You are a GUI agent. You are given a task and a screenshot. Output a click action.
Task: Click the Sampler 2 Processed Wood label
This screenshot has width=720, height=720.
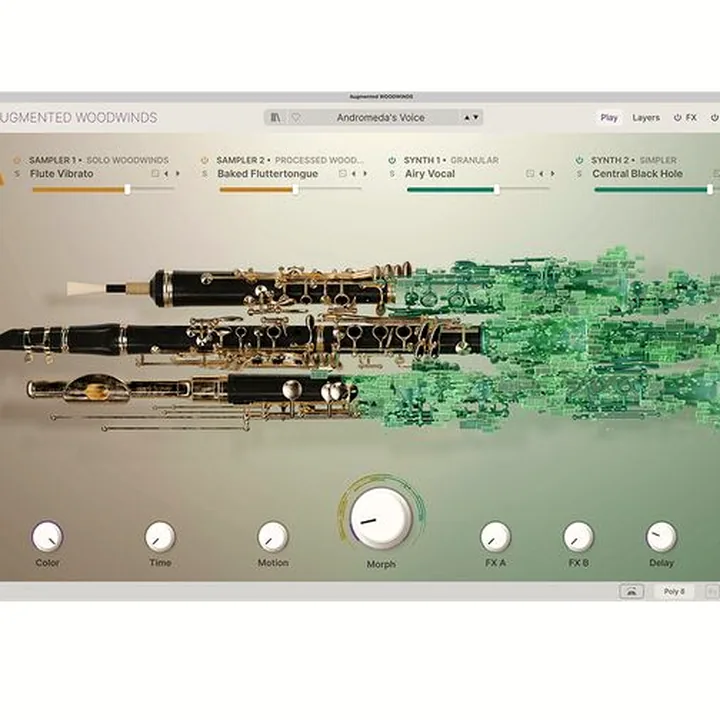290,160
